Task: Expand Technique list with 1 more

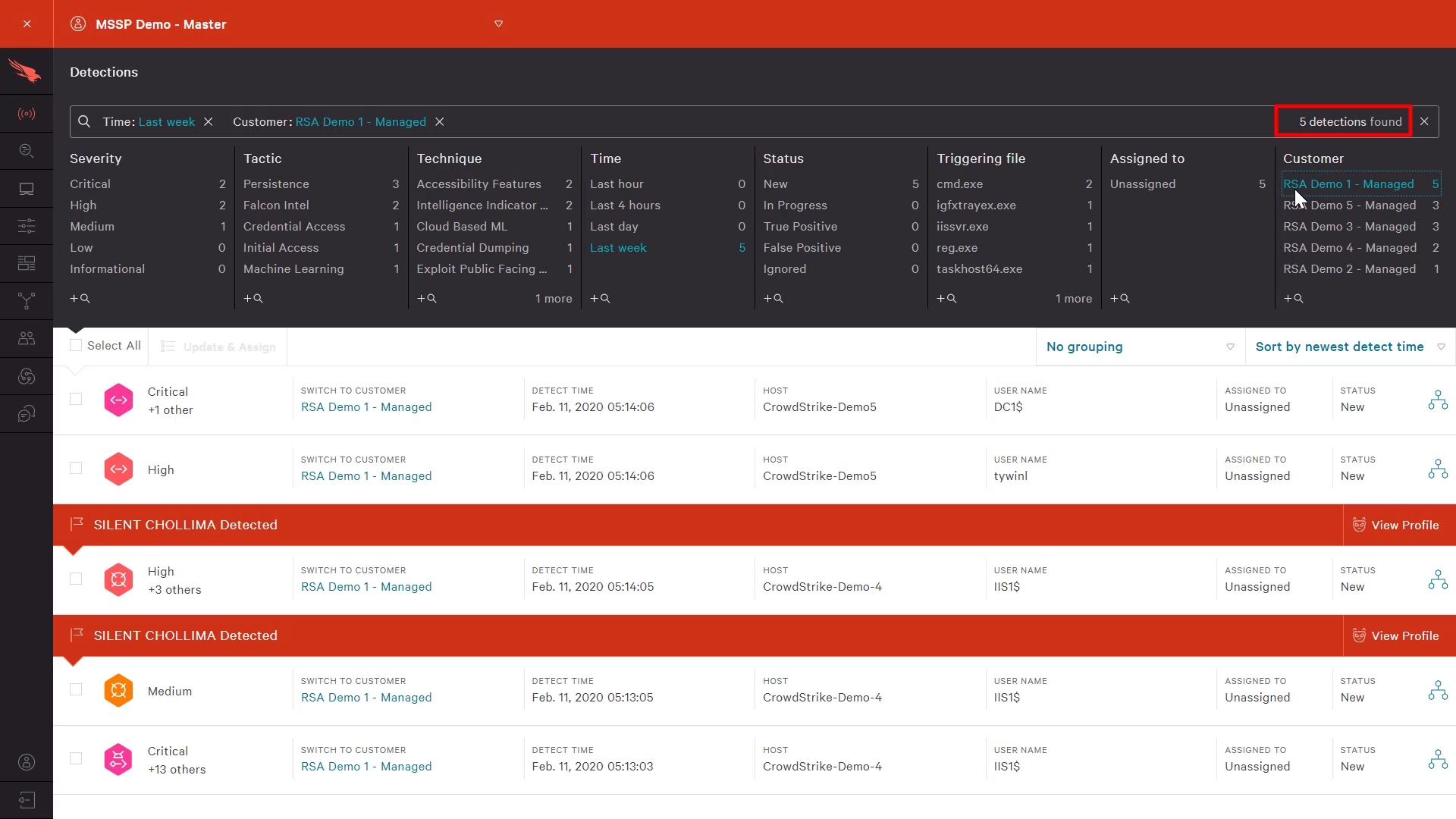Action: click(x=554, y=298)
